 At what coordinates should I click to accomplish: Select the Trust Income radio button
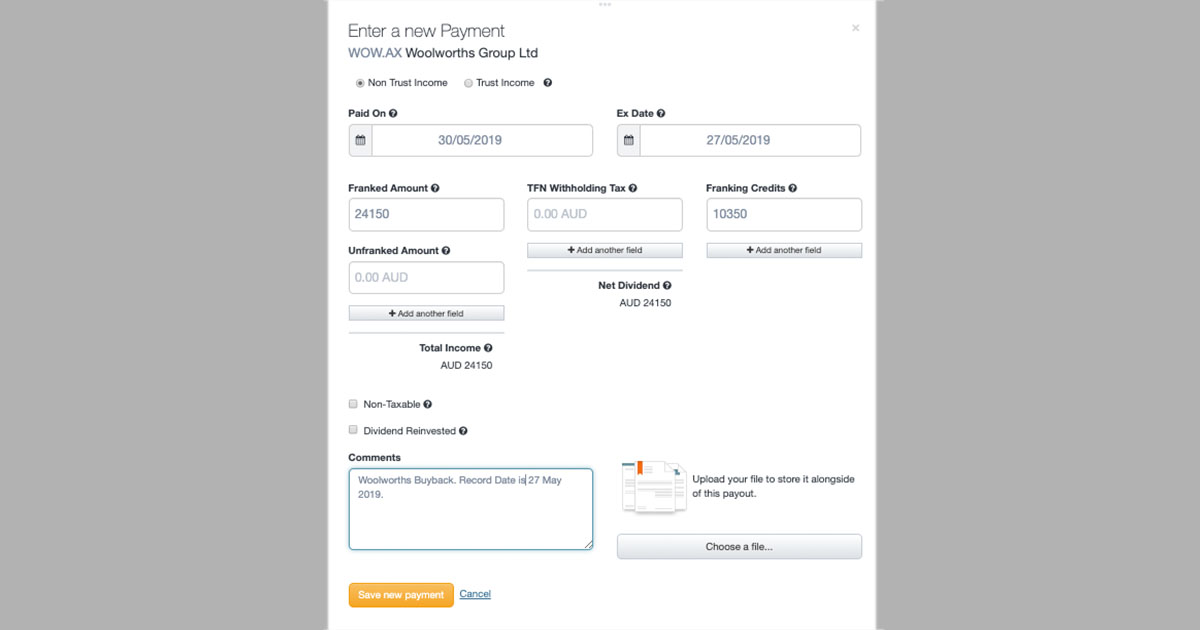click(468, 83)
